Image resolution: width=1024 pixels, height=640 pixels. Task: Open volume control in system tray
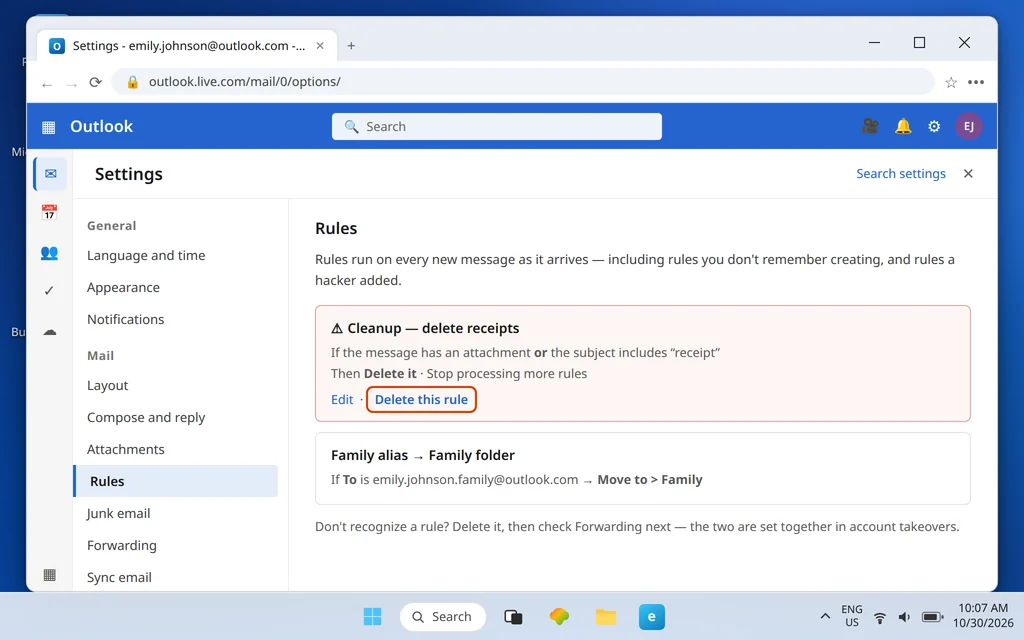(x=904, y=617)
